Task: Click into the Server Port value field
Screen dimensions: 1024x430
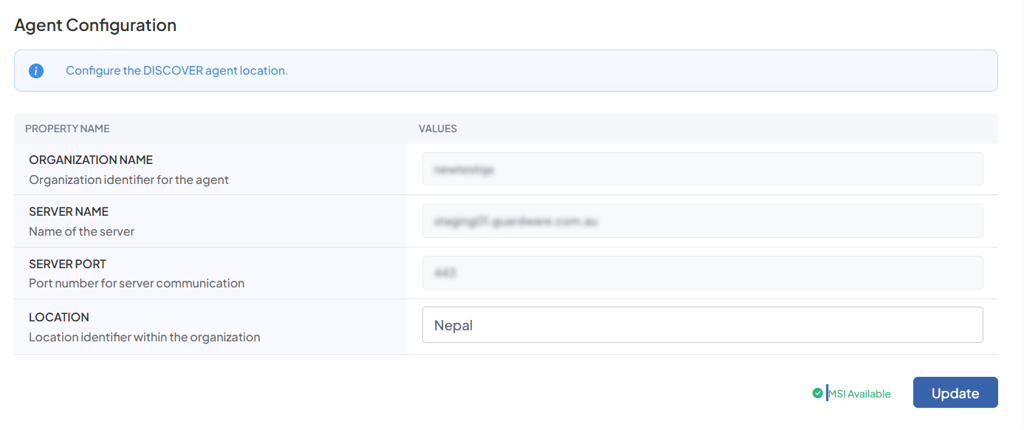Action: pos(702,273)
